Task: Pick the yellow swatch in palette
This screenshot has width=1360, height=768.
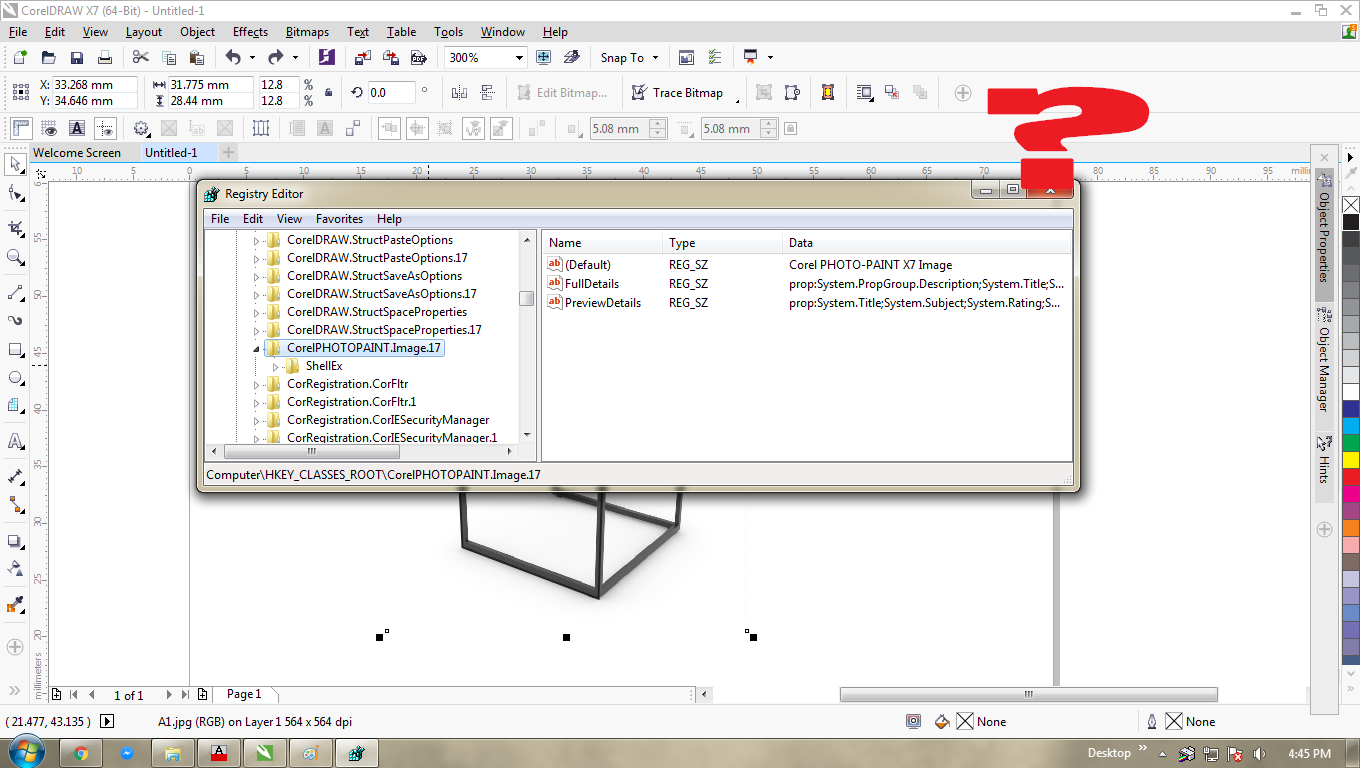Action: click(x=1351, y=460)
